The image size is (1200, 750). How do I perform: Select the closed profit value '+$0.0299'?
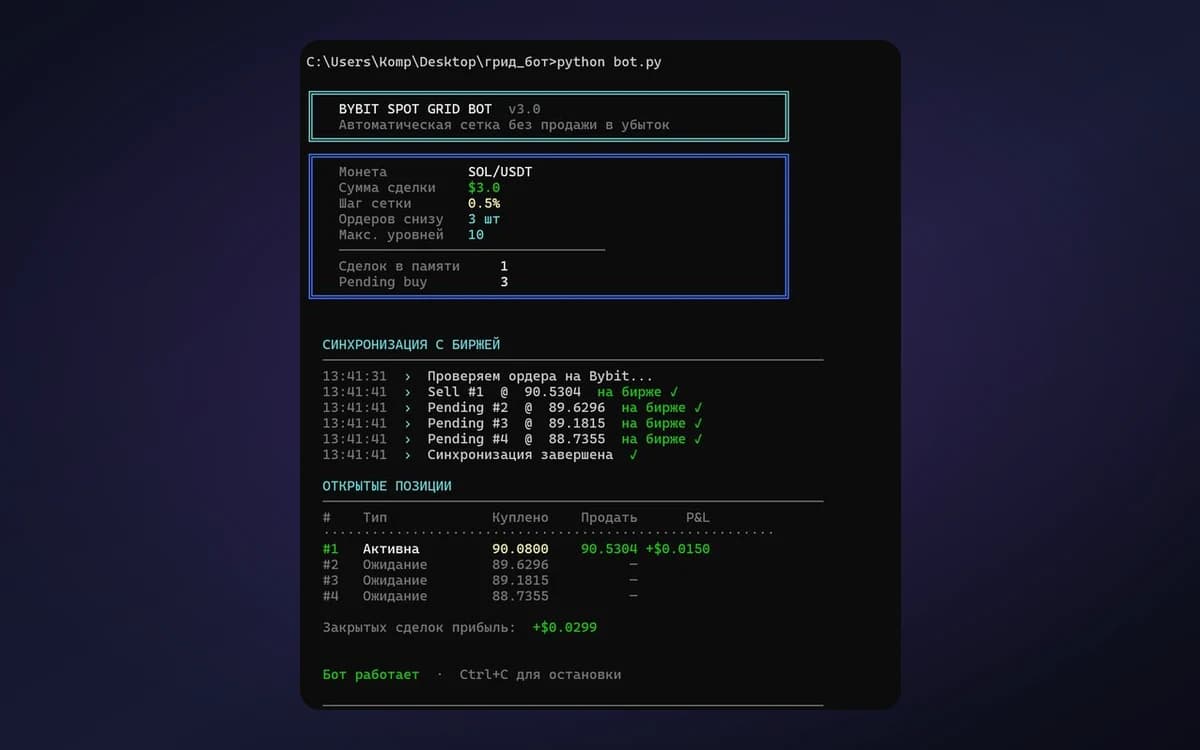pyautogui.click(x=565, y=628)
